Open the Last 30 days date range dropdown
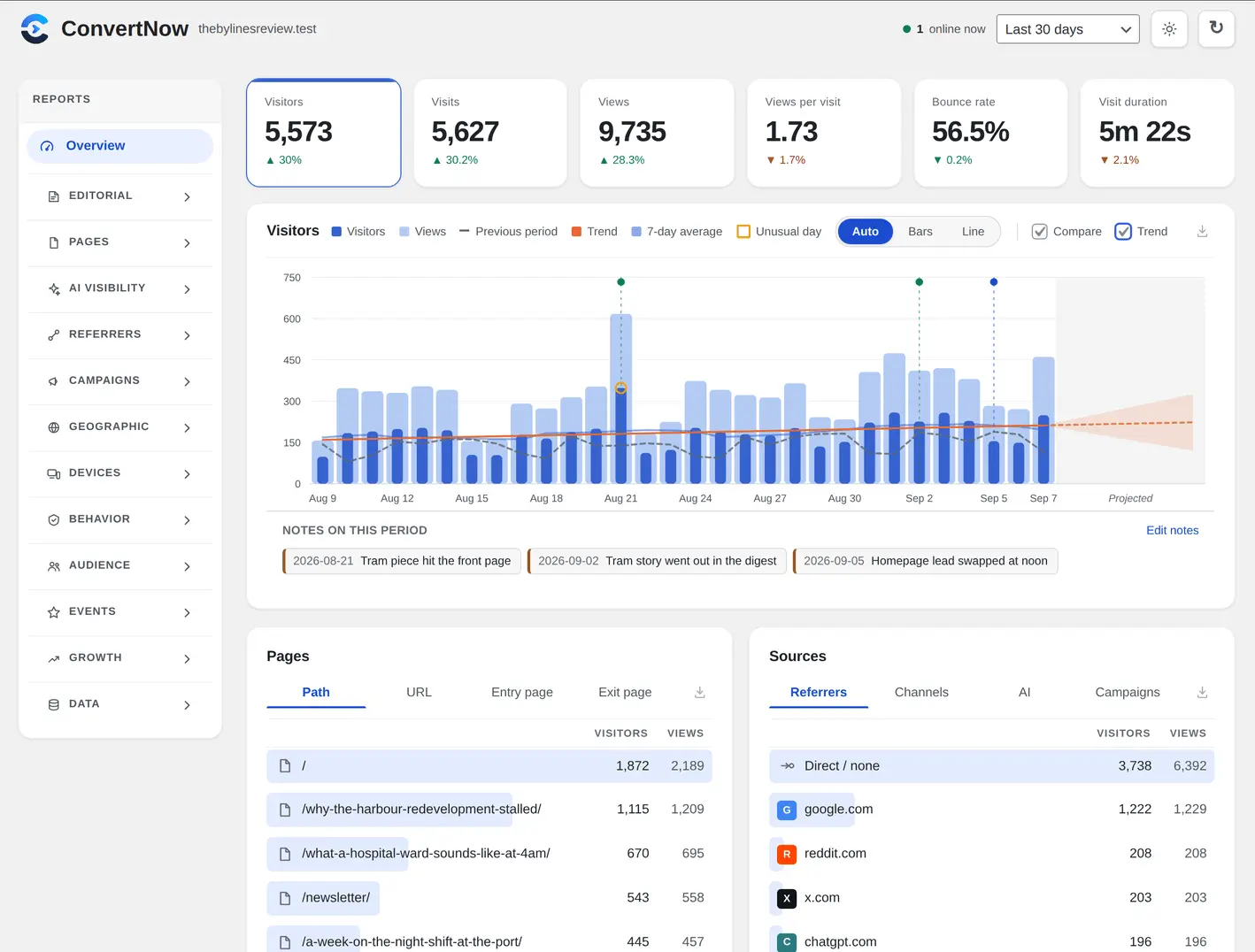The height and width of the screenshot is (952, 1255). tap(1067, 29)
